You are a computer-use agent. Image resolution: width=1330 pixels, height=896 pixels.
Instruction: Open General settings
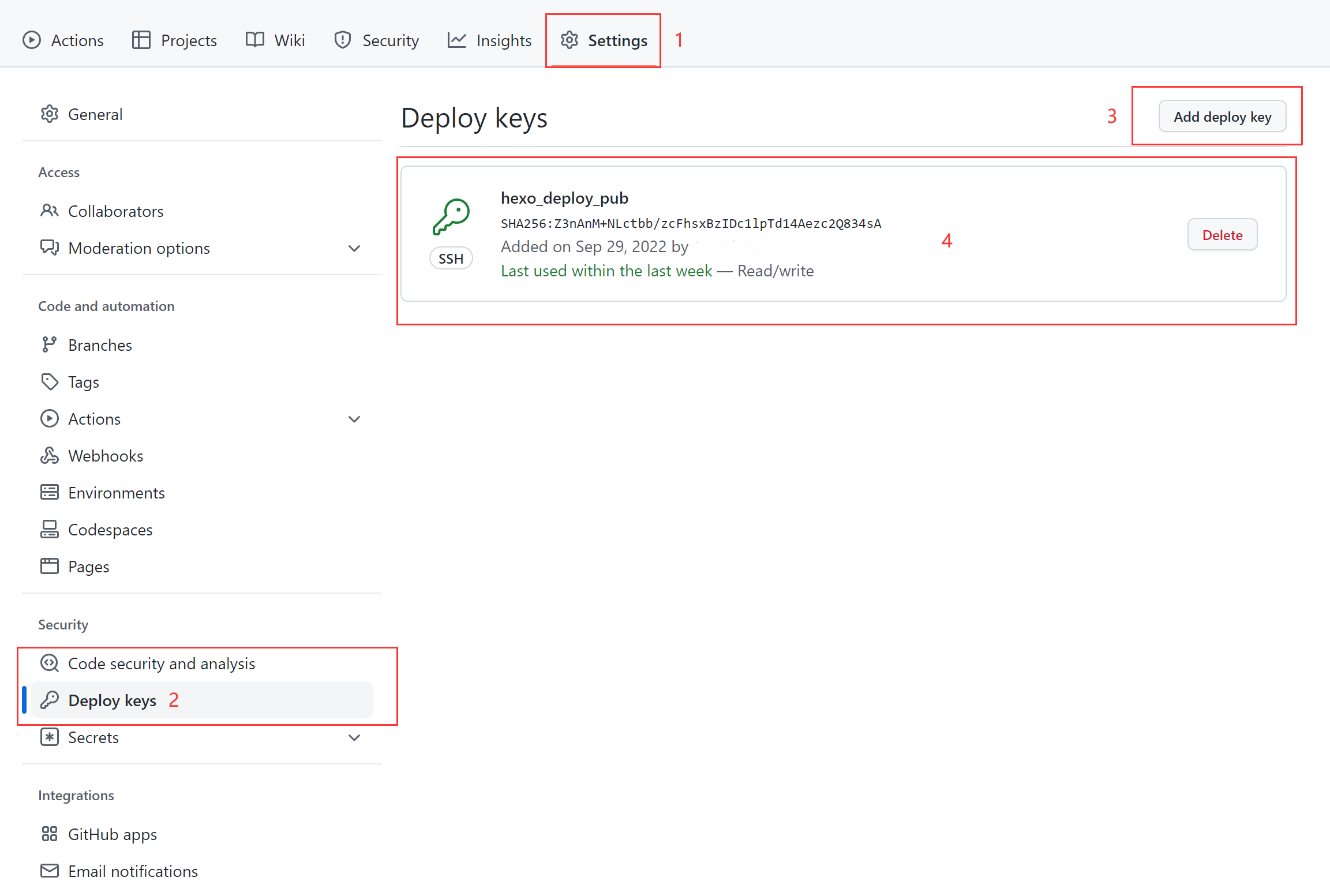[202, 114]
